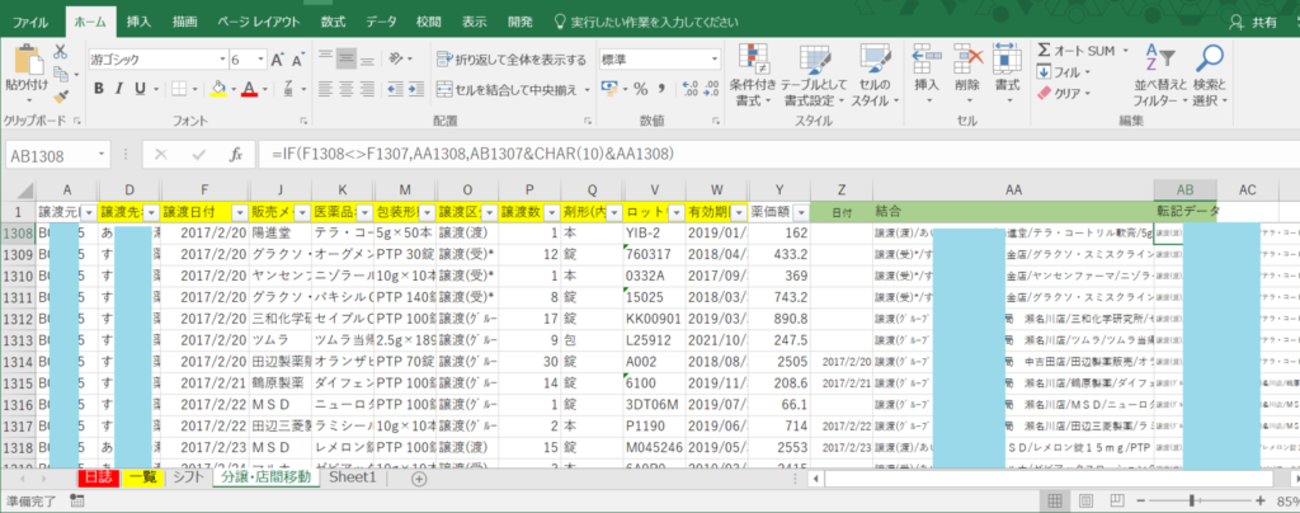Open the 標準 number format dropdown
The height and width of the screenshot is (513, 1300).
[x=713, y=60]
